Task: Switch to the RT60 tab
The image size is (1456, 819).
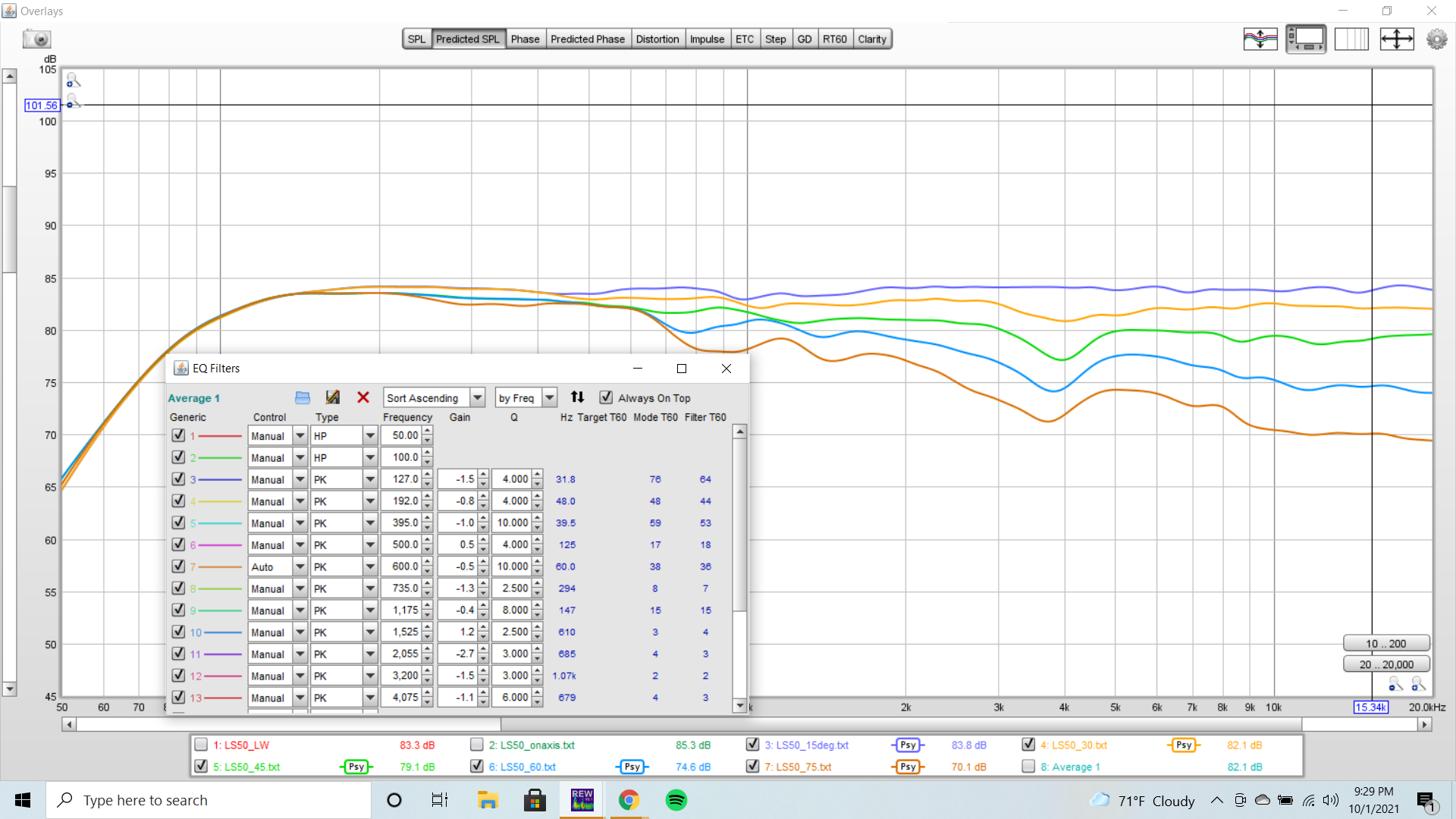Action: [x=834, y=39]
